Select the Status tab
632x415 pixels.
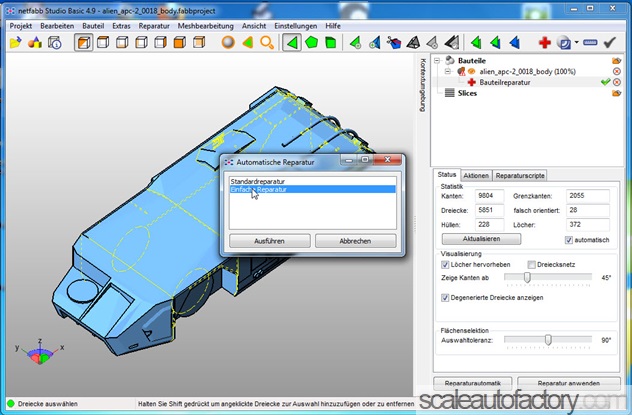447,174
